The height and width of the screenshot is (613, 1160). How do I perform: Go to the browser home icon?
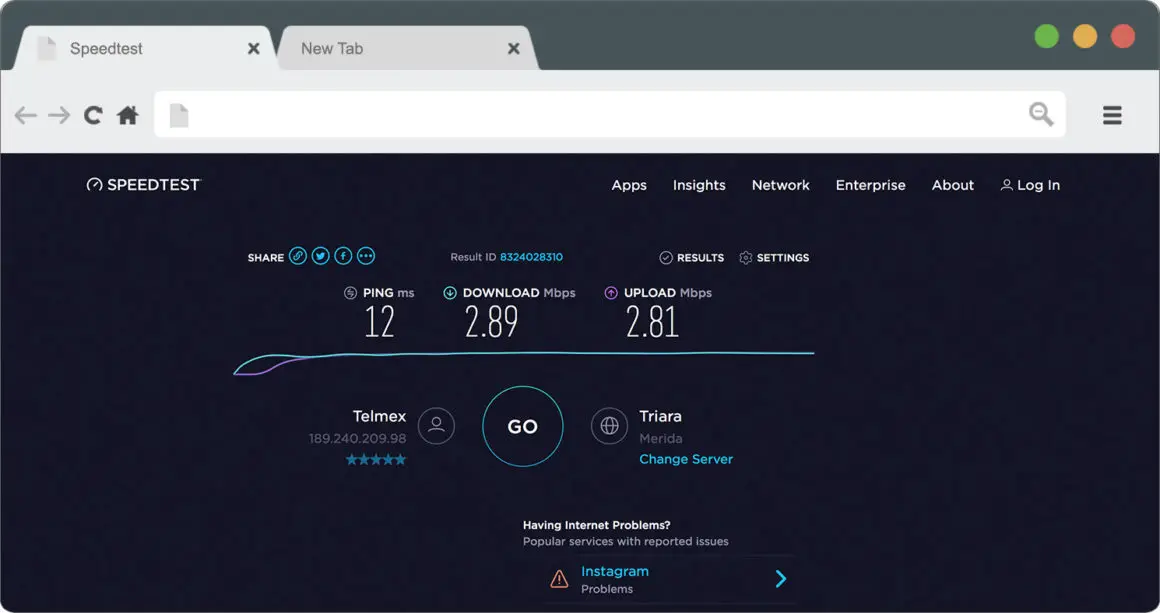click(128, 115)
